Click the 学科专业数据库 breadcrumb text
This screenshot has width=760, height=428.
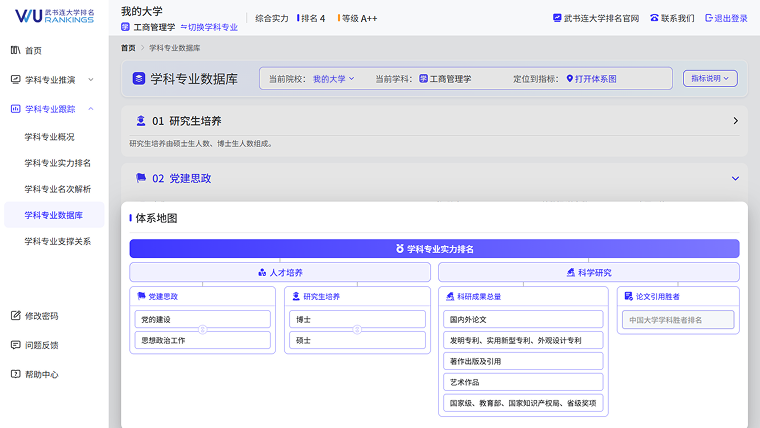point(174,48)
